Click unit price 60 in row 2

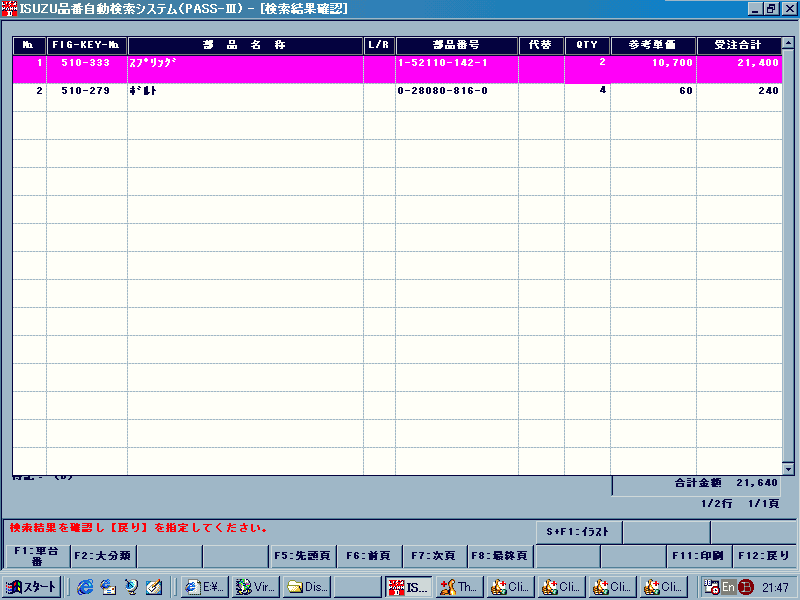pos(686,91)
